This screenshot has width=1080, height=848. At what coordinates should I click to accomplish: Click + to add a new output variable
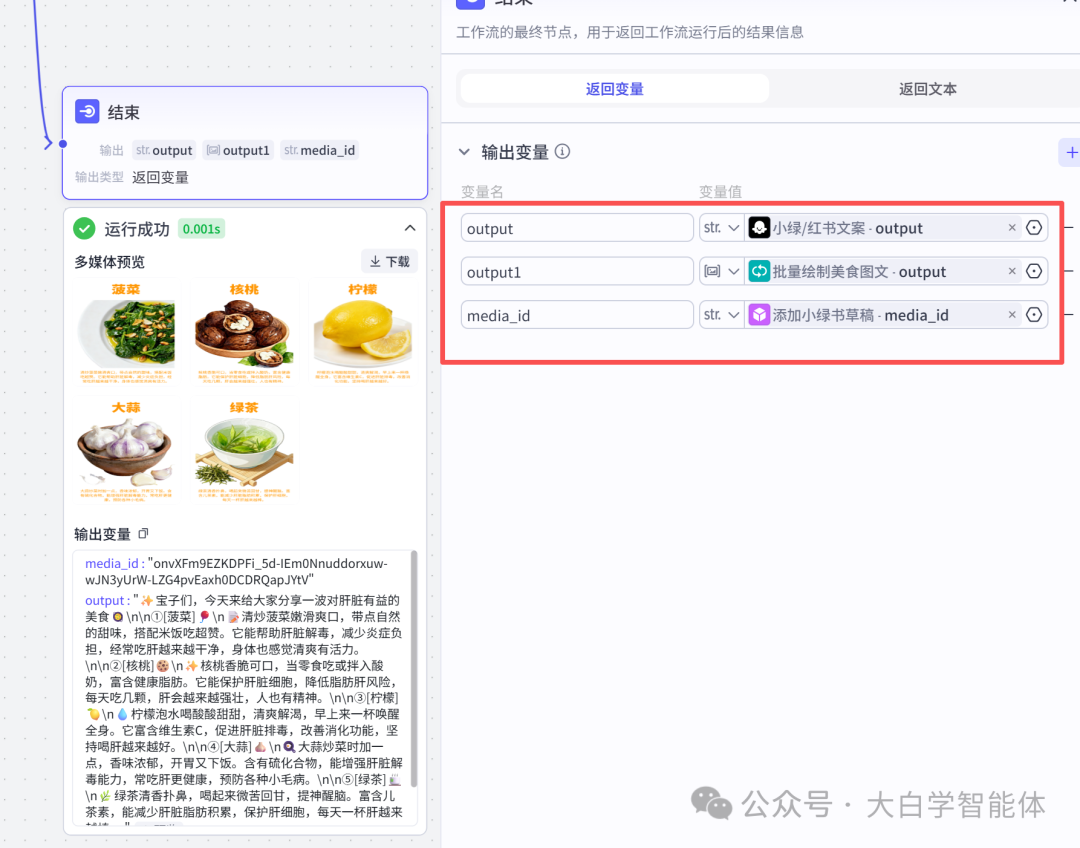tap(1070, 152)
